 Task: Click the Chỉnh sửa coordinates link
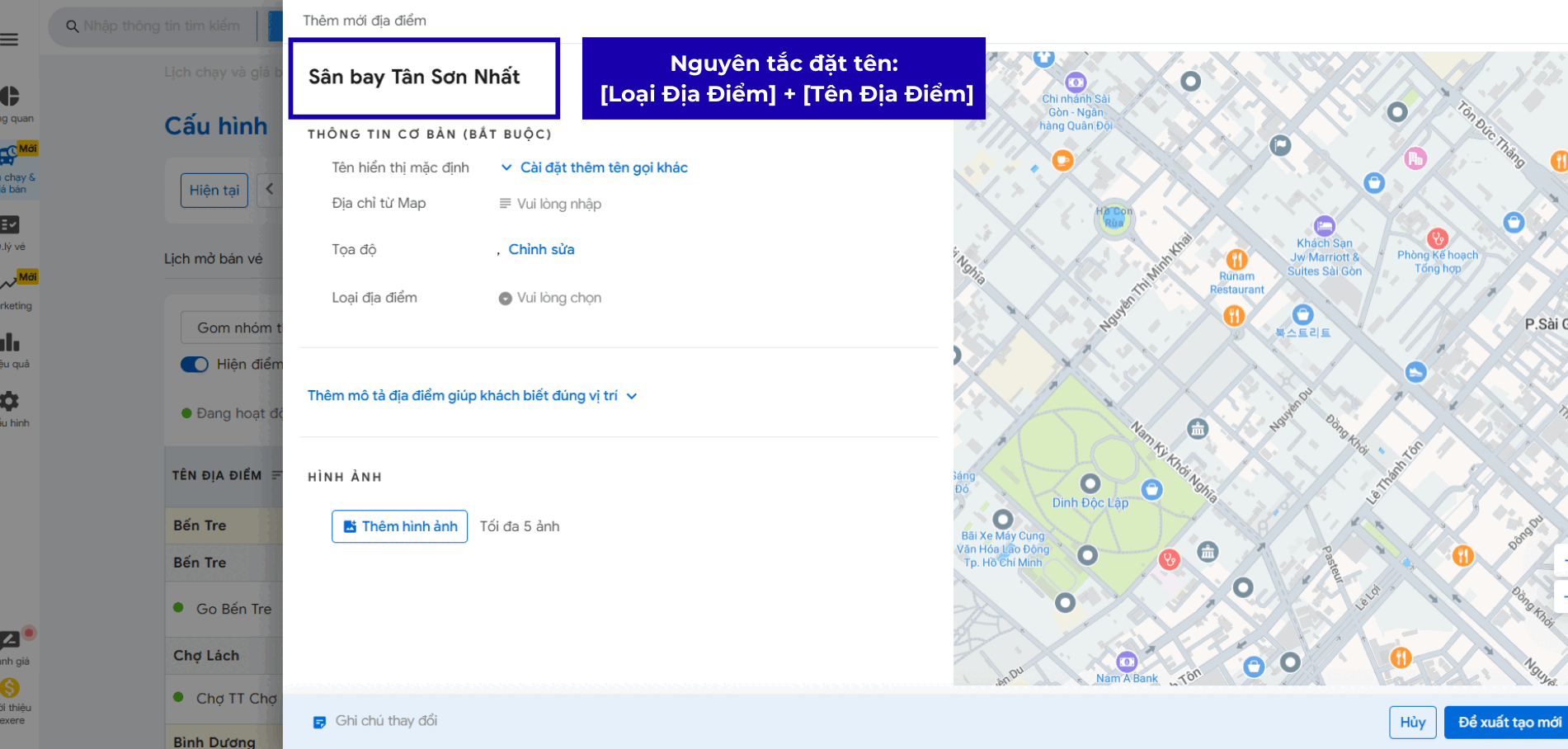tap(541, 249)
